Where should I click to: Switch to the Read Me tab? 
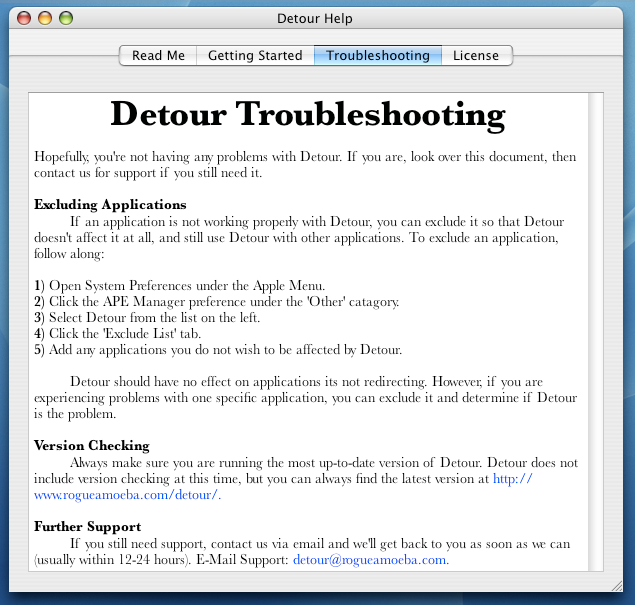[158, 55]
